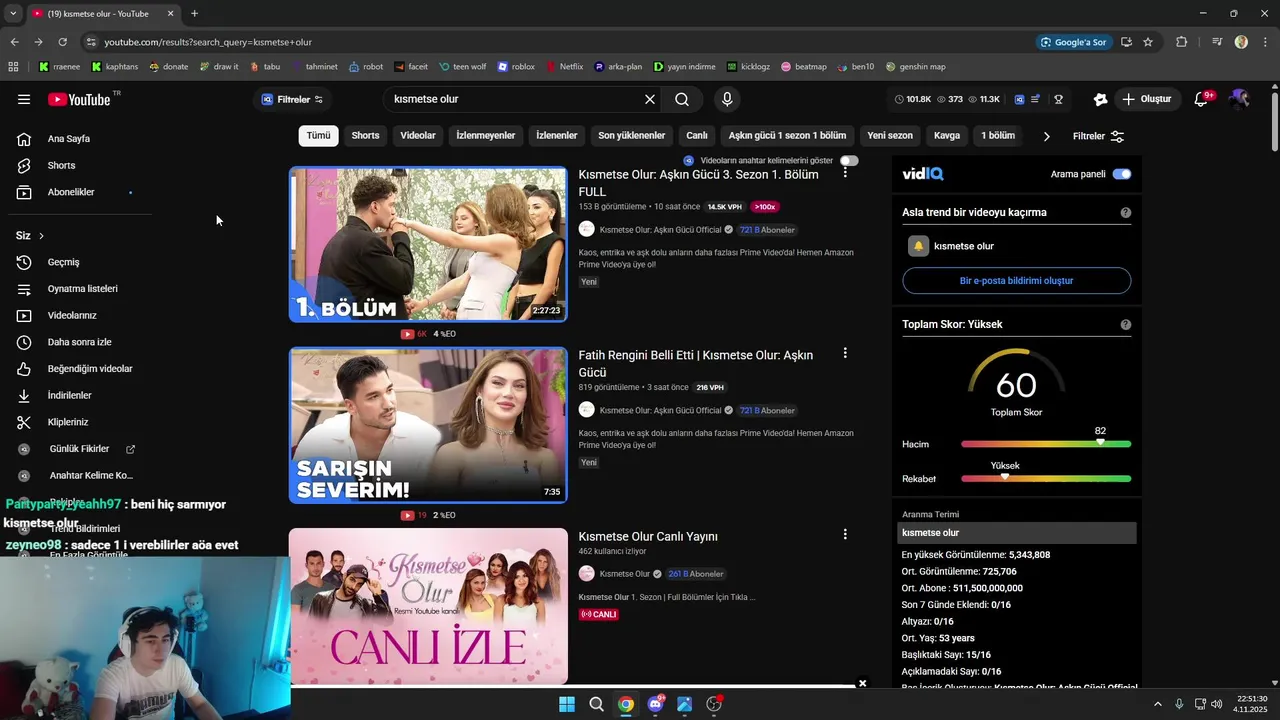Click the vidIQ blue logo icon in header

click(x=1019, y=99)
